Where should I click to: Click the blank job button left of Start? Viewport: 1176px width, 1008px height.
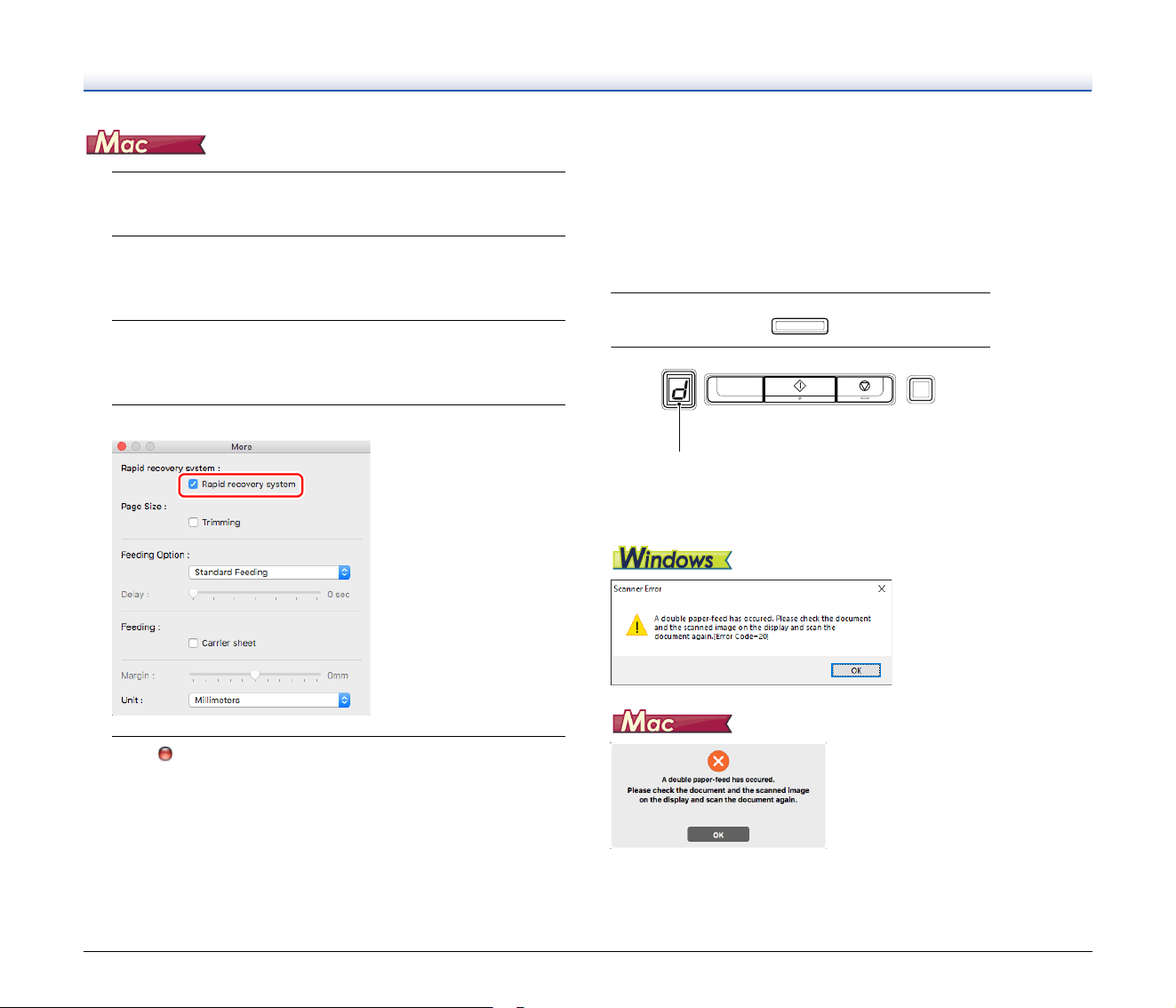[x=735, y=388]
